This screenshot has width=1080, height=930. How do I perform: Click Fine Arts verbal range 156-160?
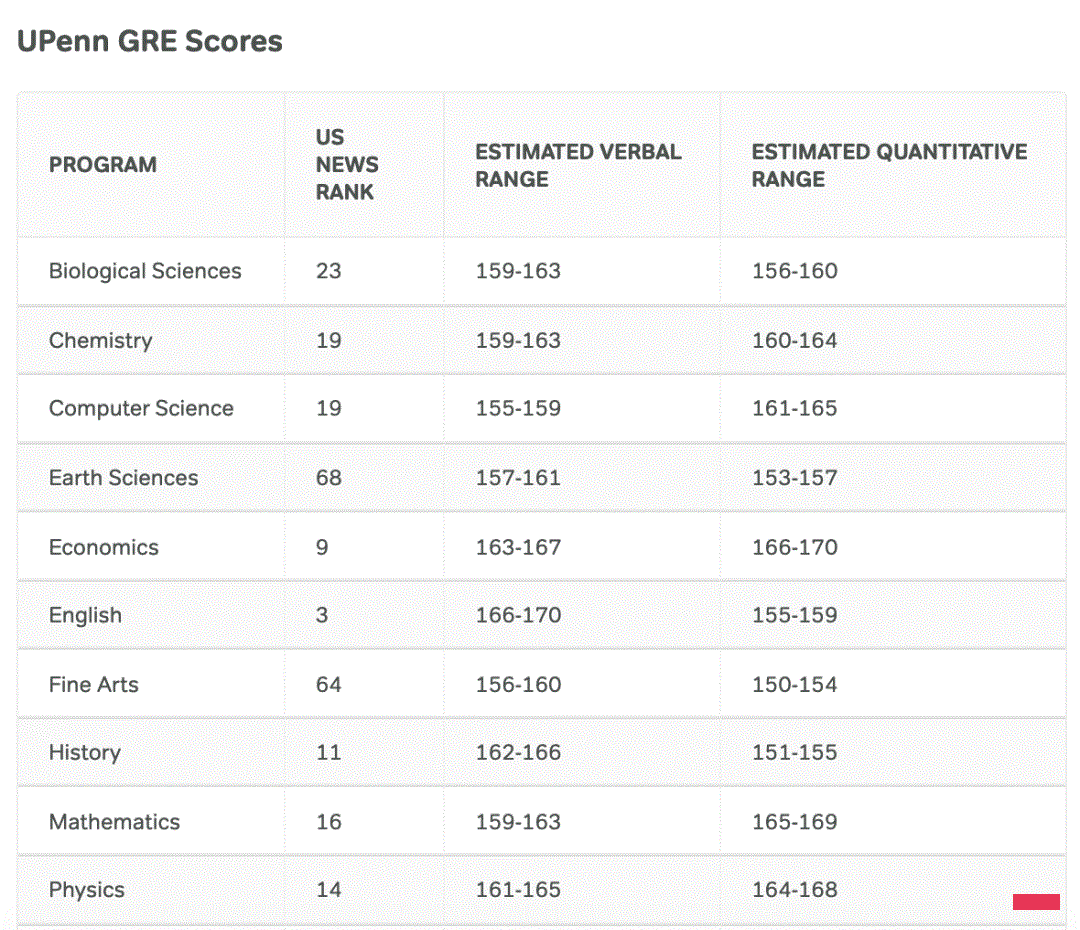point(518,684)
